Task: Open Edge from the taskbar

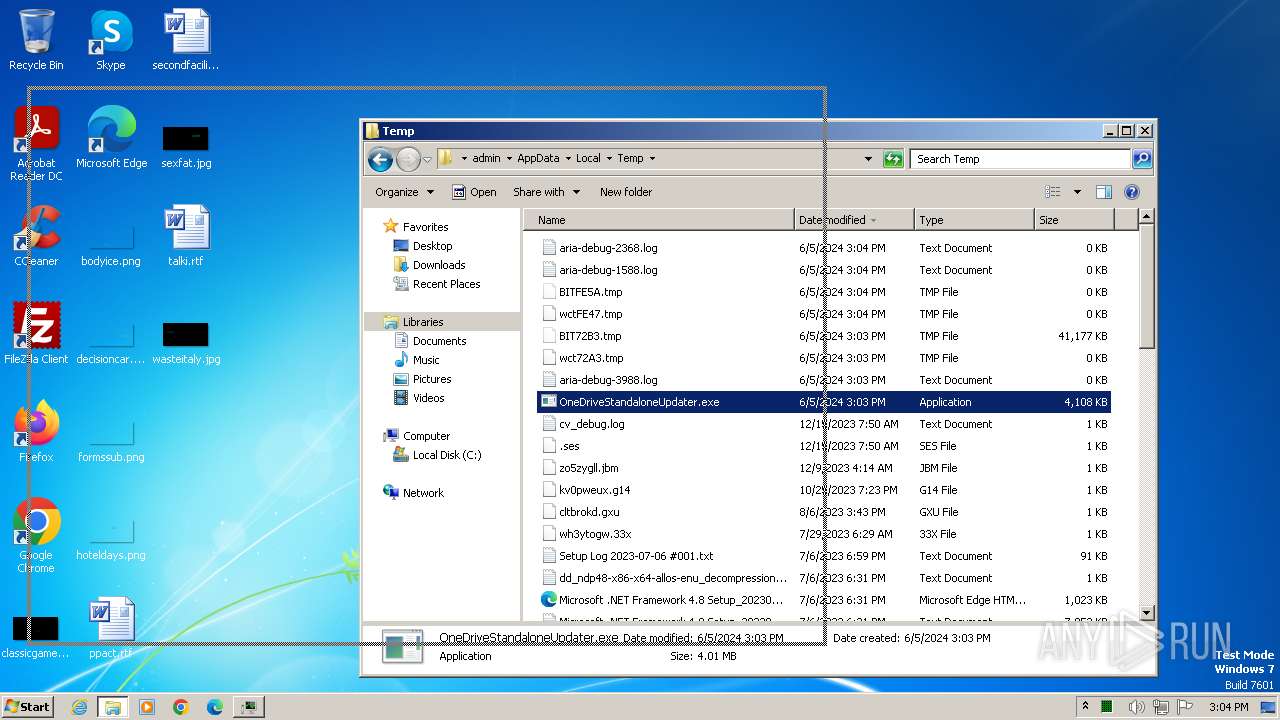Action: [215, 707]
